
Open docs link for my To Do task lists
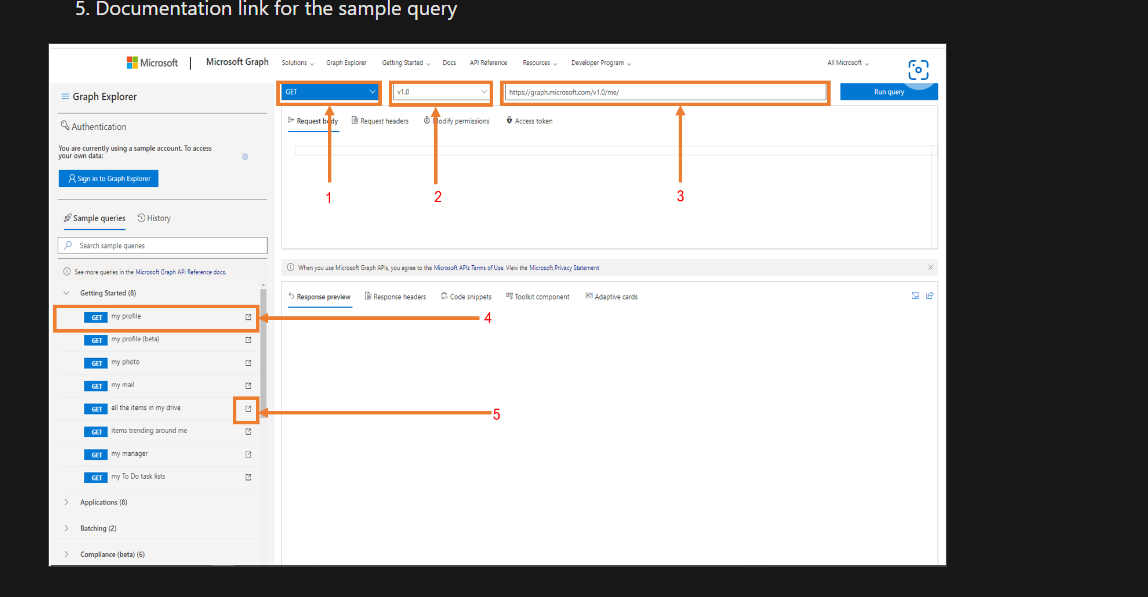(x=248, y=478)
